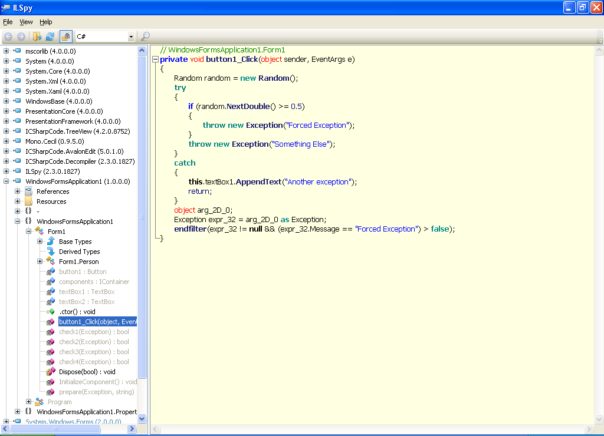604x436 pixels.
Task: Select the PresentationFramework (4.0.0.0) assembly
Action: pos(73,121)
